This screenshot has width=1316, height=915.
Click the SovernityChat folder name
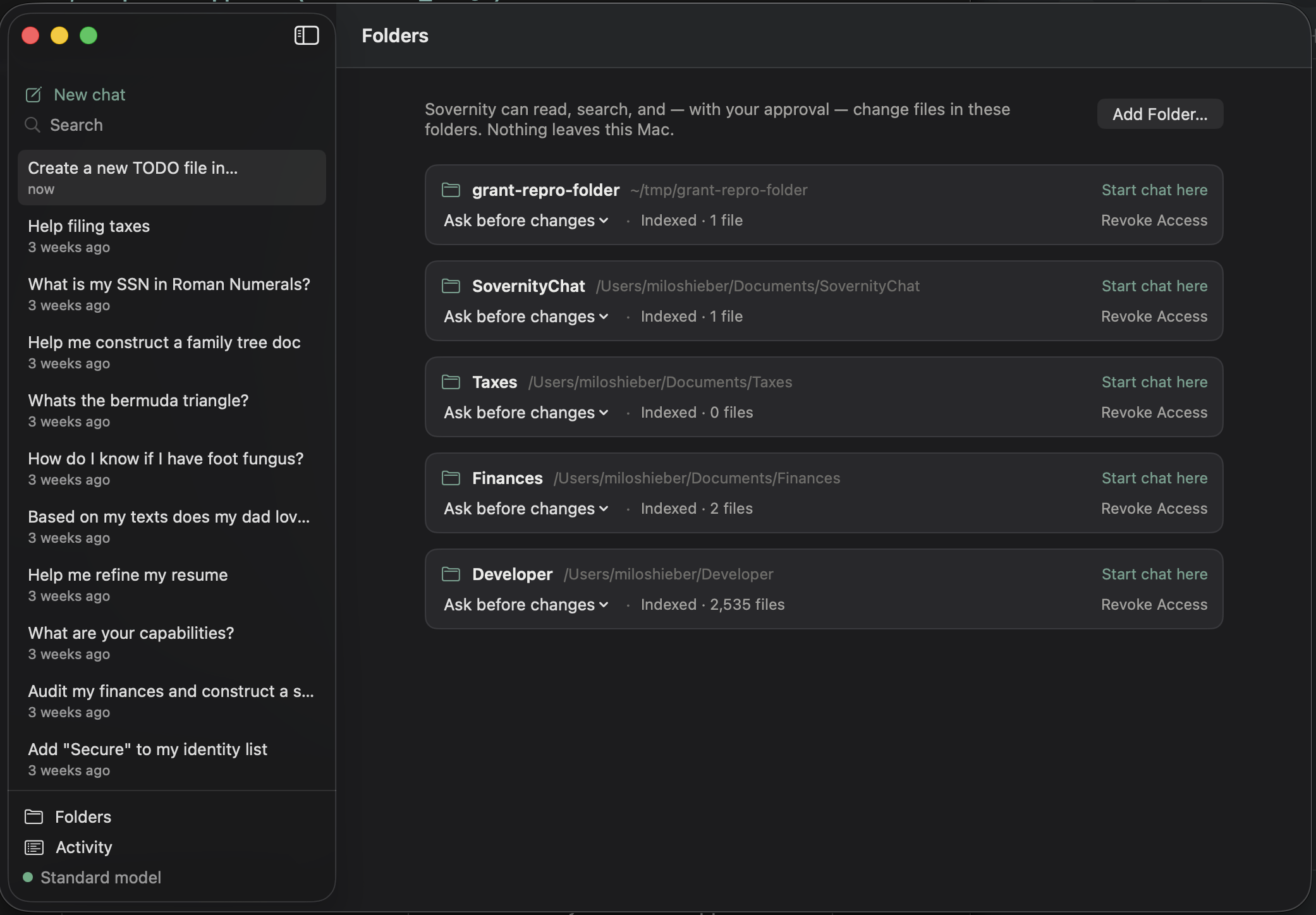click(x=528, y=286)
